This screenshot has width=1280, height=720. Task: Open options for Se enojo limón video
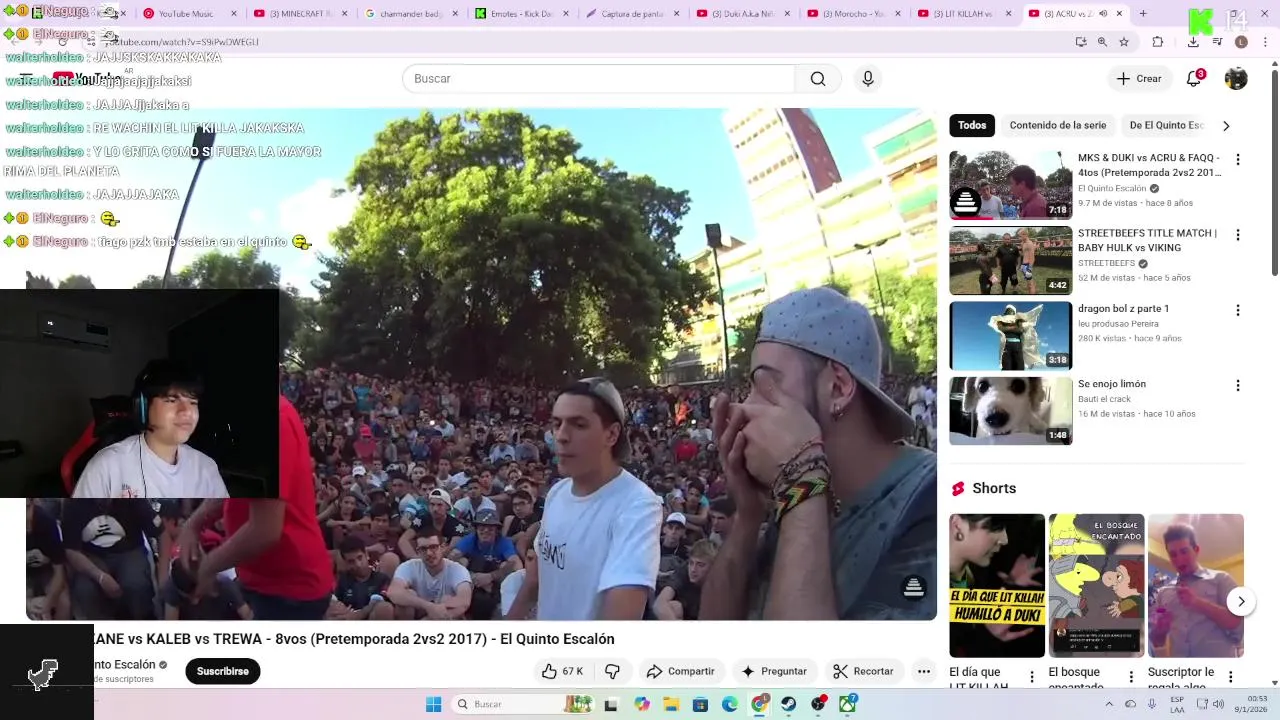(x=1238, y=386)
